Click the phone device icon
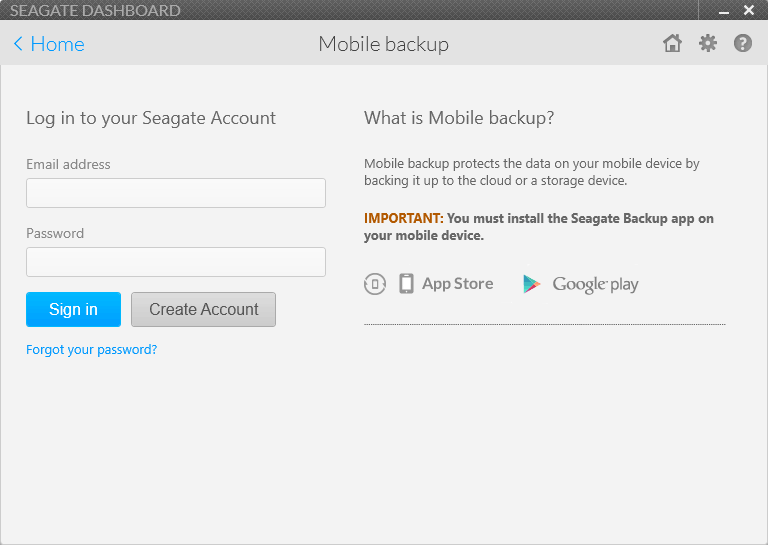The height and width of the screenshot is (545, 768). click(406, 284)
